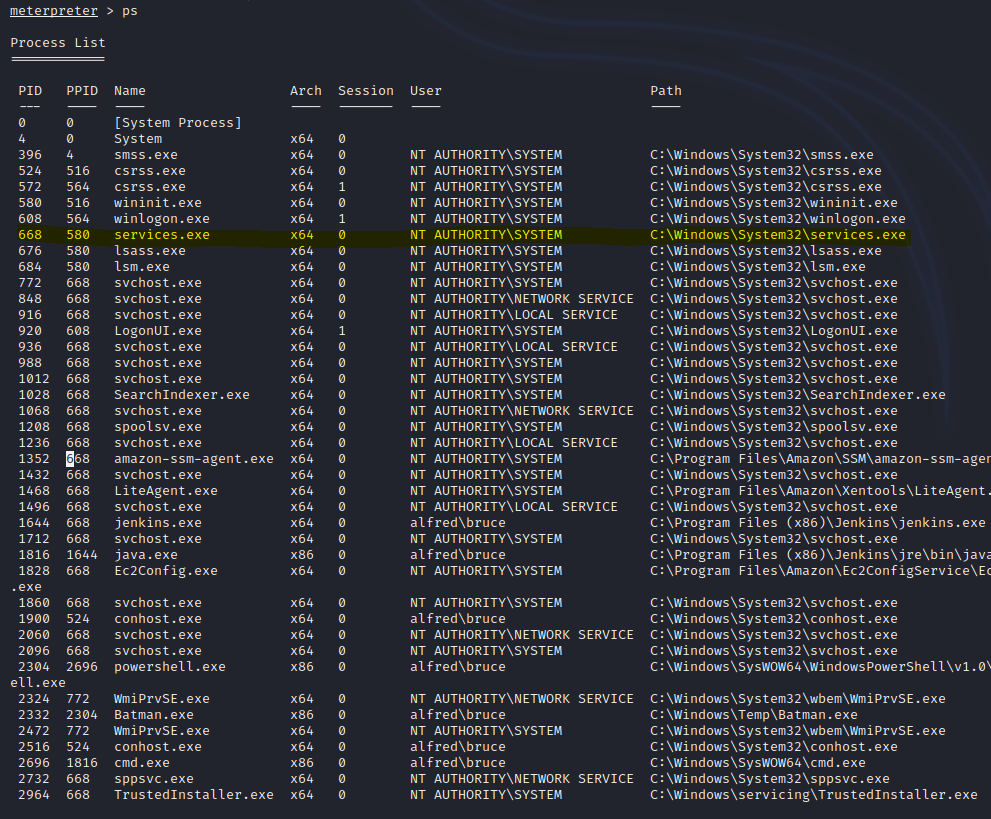Click the User column header
This screenshot has width=991, height=819.
(426, 91)
